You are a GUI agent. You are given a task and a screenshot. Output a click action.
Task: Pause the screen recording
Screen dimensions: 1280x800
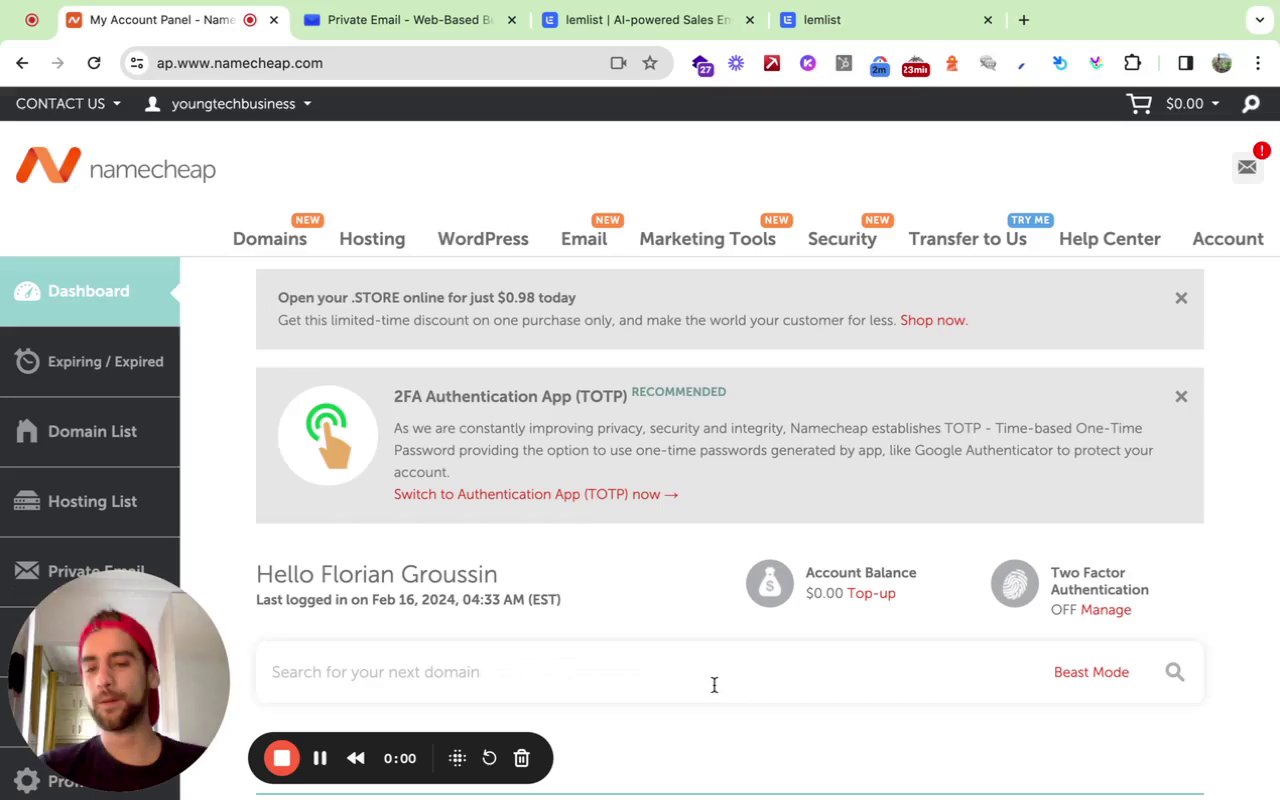(x=320, y=758)
